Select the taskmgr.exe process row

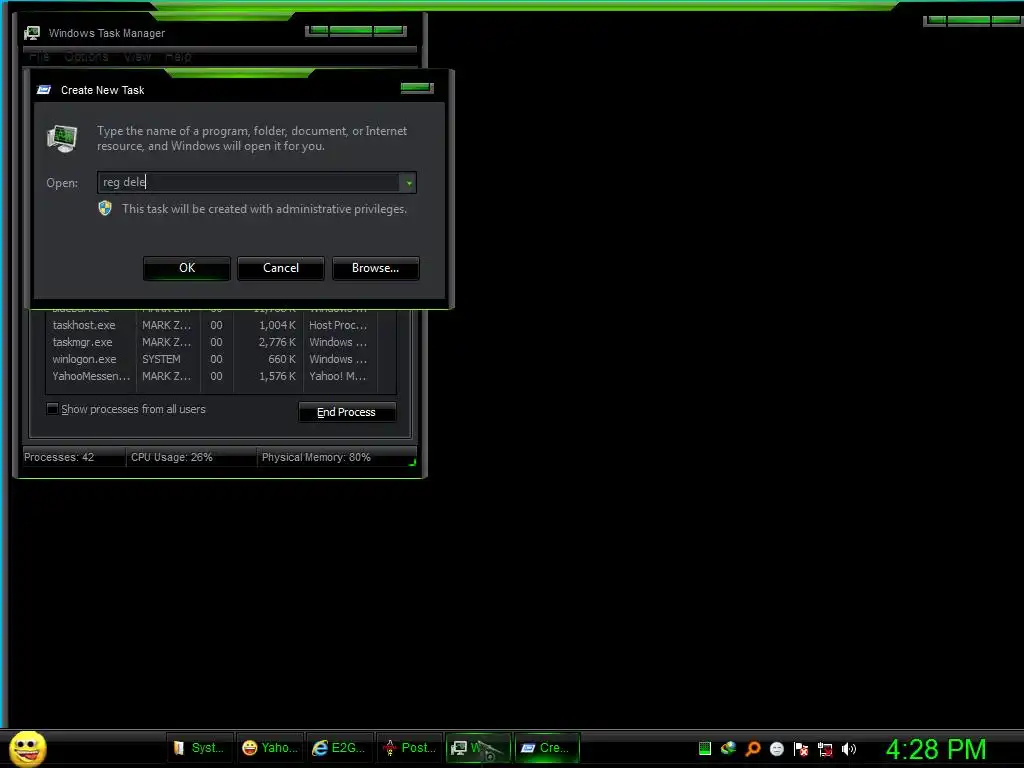(x=221, y=342)
